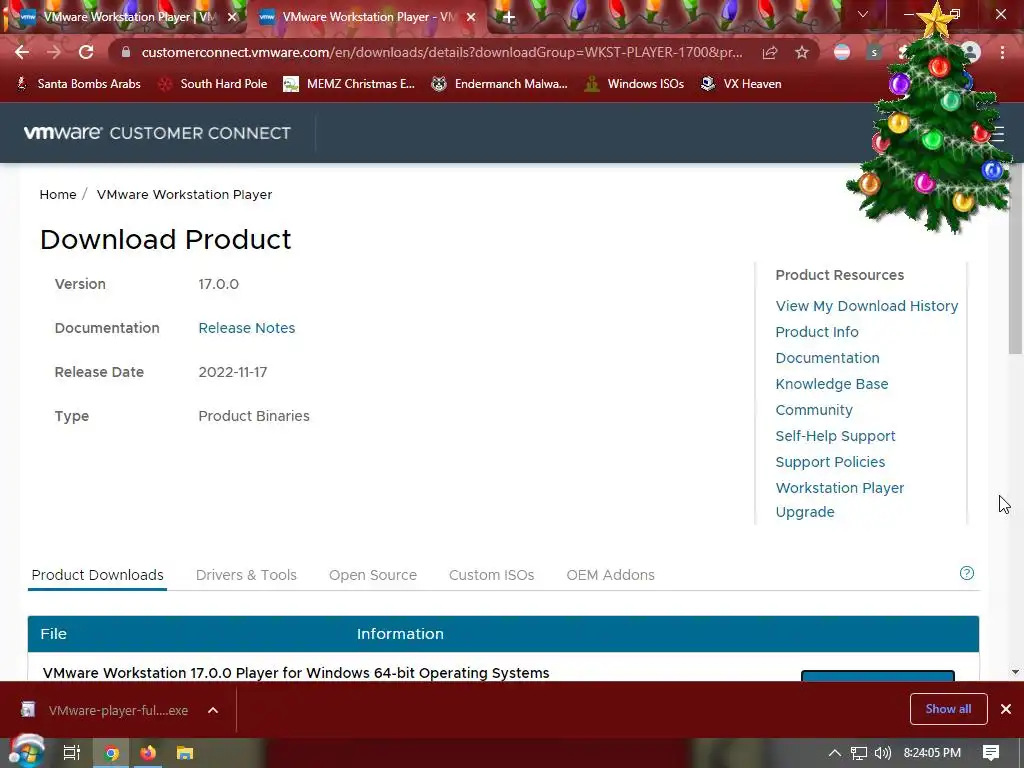Open the volume control tray icon

(x=882, y=753)
